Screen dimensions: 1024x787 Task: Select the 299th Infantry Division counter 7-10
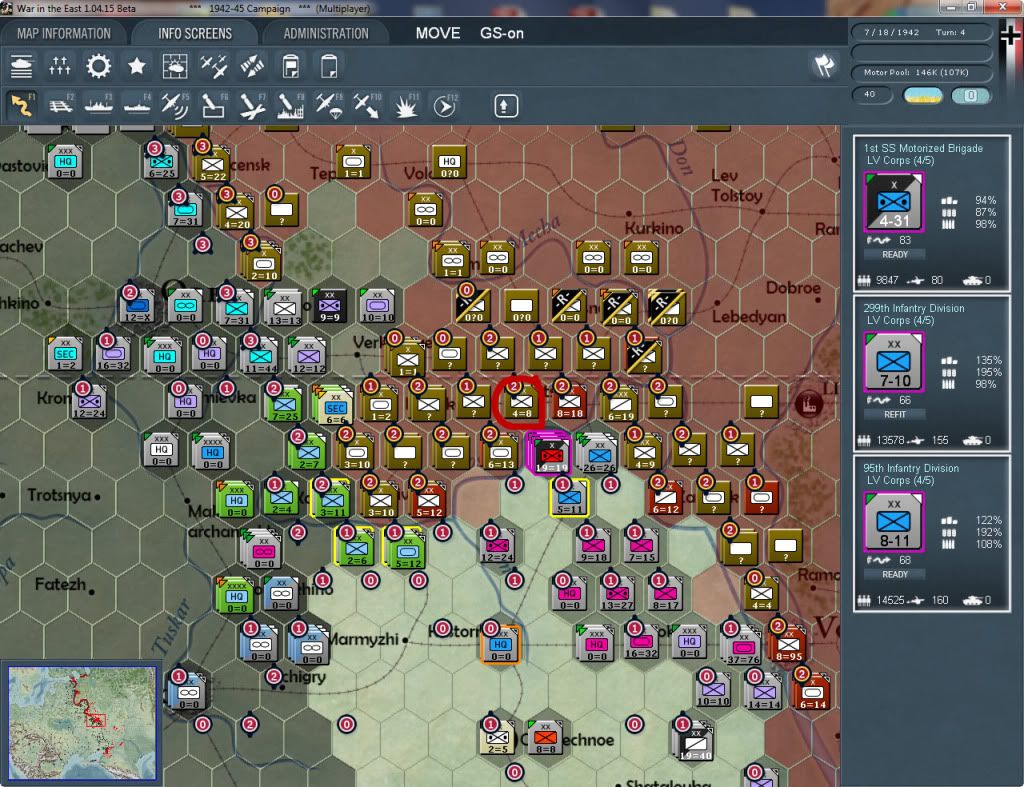coord(893,362)
